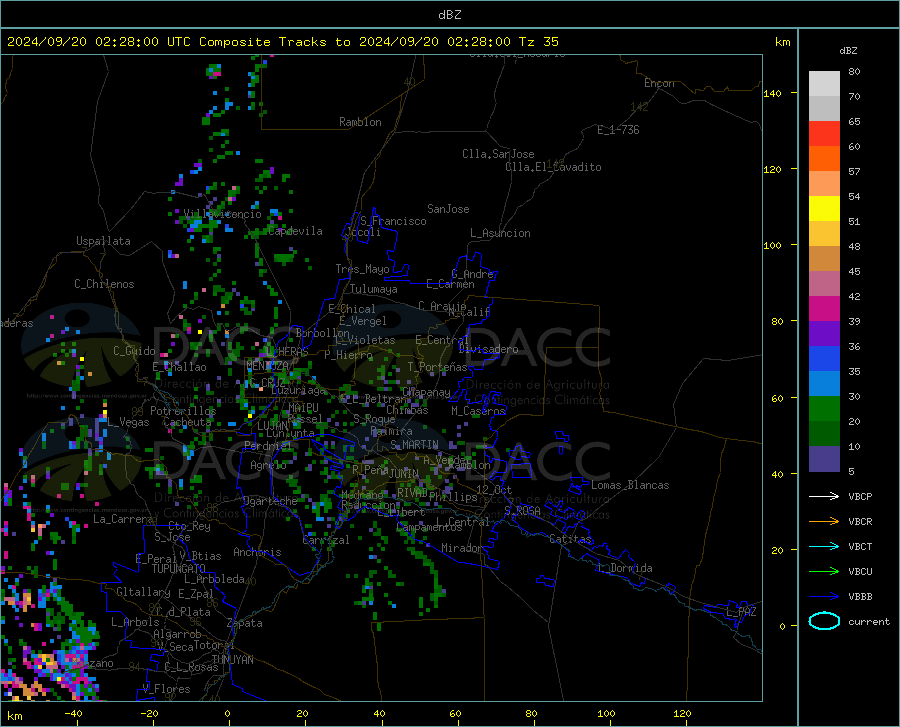This screenshot has height=727, width=900.
Task: Click the TUNUYAN label
Action: click(x=232, y=659)
